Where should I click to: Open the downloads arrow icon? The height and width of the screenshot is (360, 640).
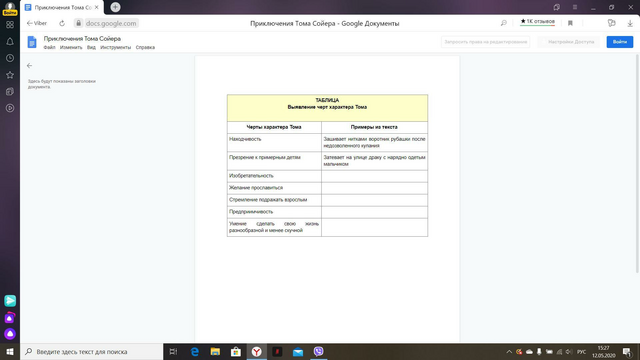click(x=630, y=23)
